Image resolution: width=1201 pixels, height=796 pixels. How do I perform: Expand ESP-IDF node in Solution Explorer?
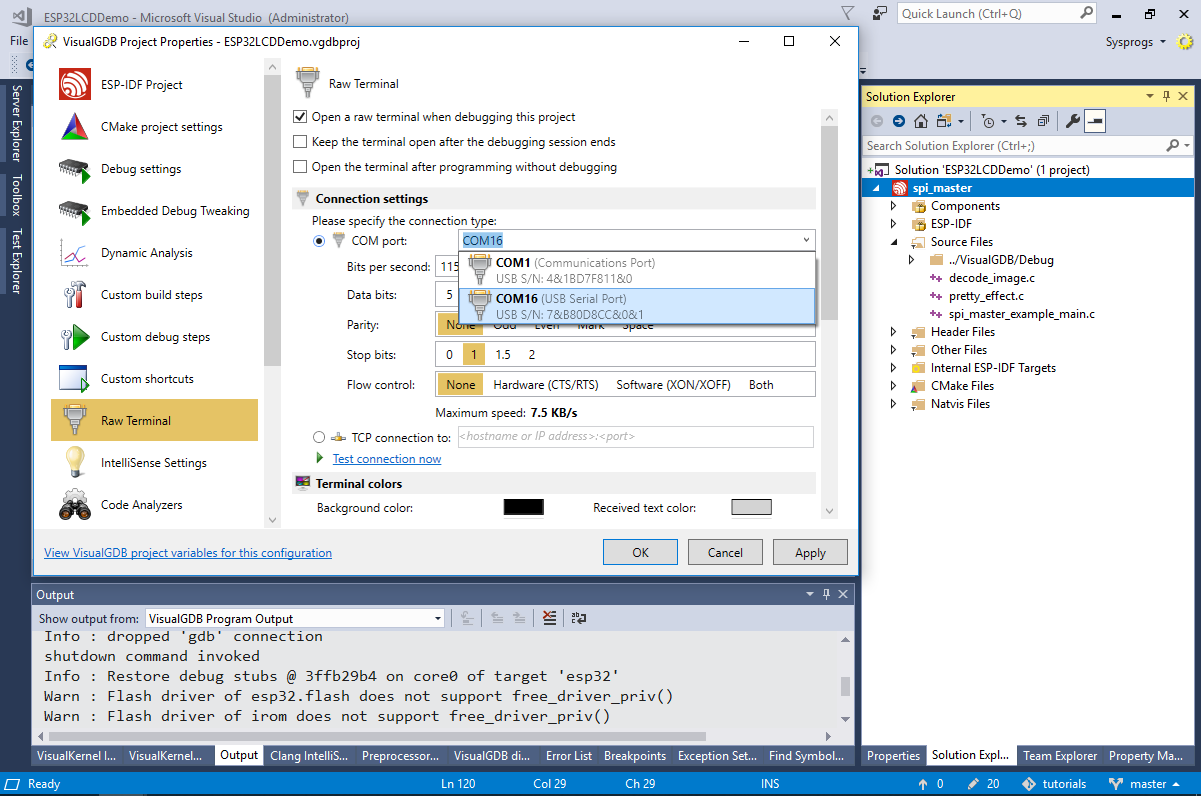(894, 224)
